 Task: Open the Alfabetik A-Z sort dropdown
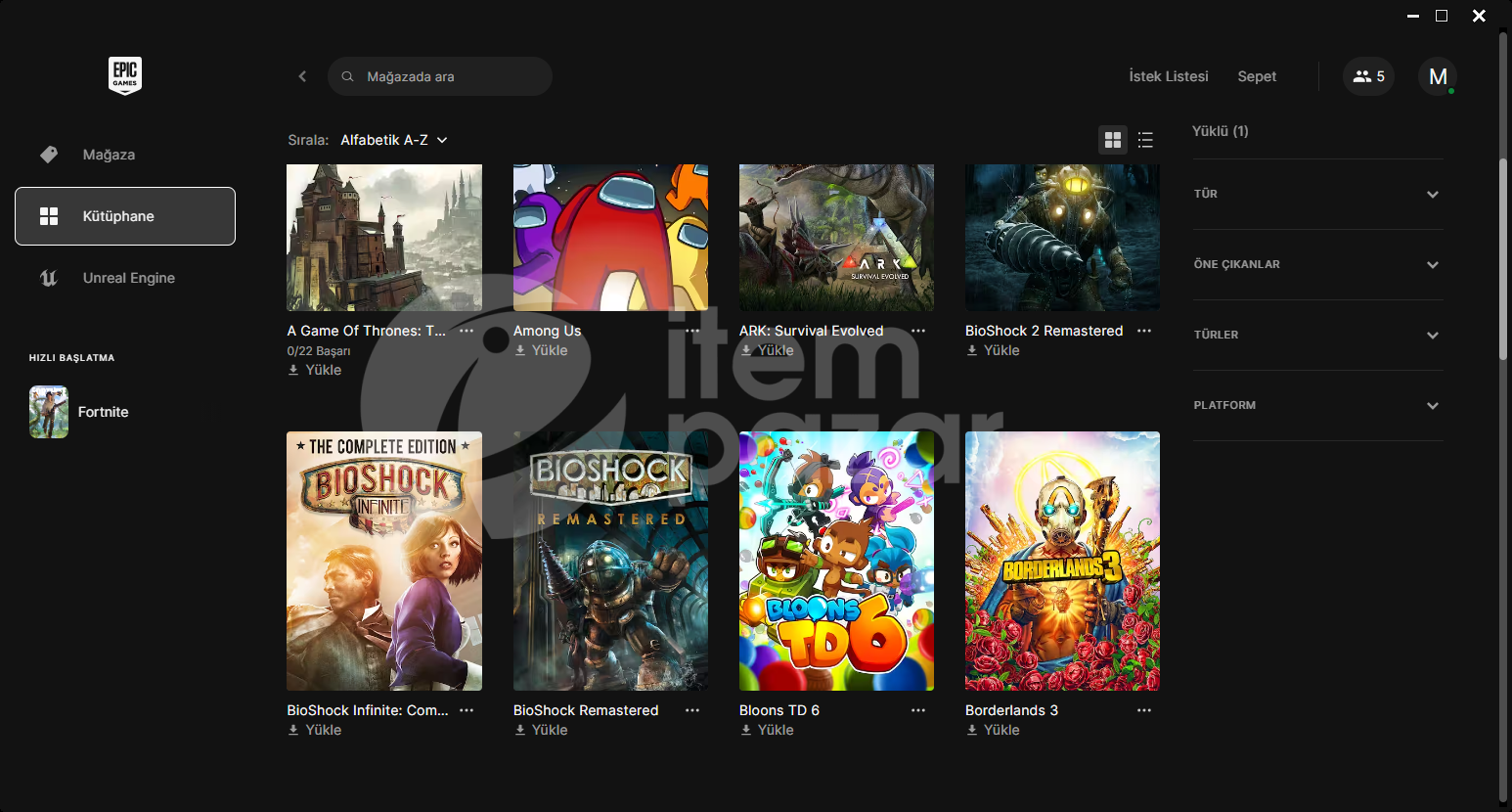(394, 140)
